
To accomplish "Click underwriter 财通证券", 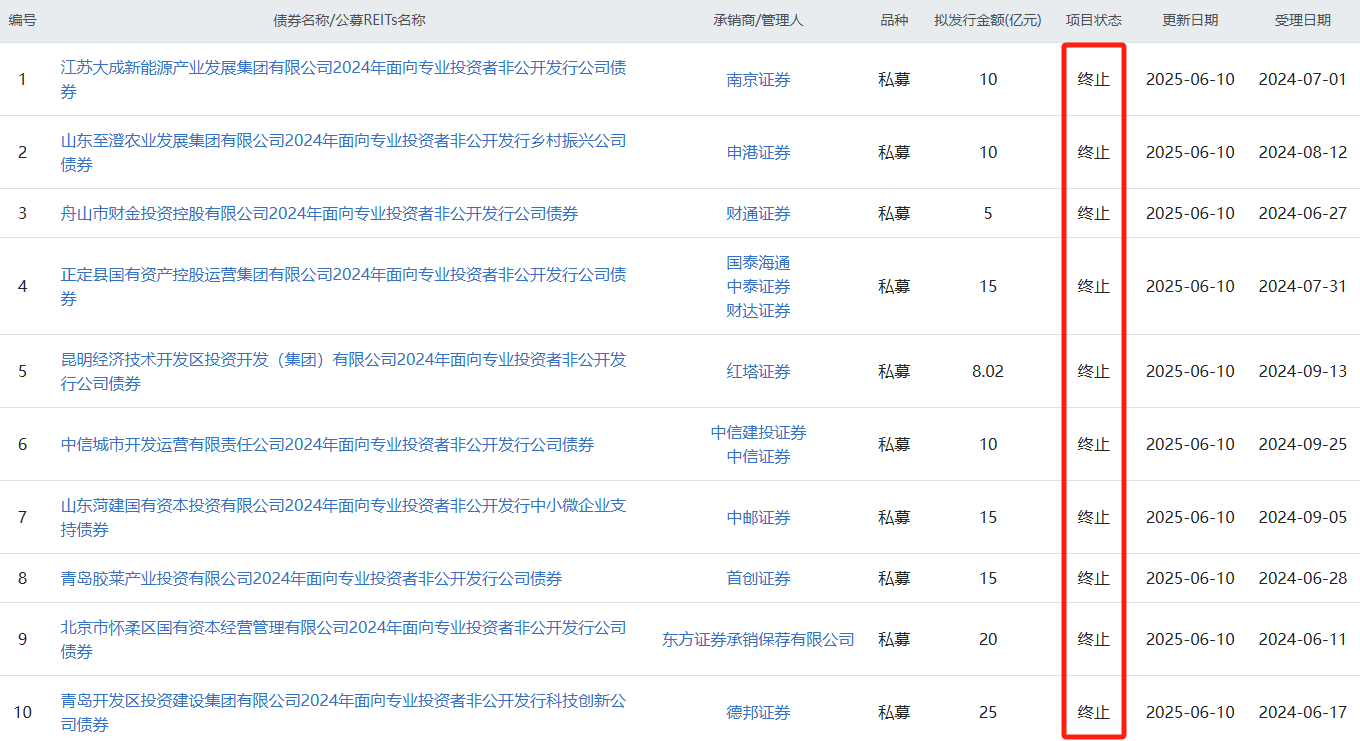I will point(758,213).
